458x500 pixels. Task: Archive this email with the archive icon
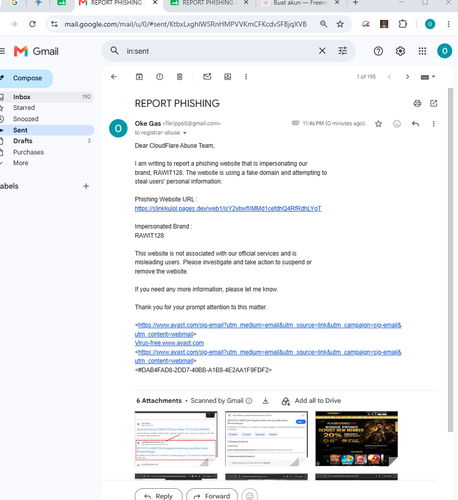139,77
